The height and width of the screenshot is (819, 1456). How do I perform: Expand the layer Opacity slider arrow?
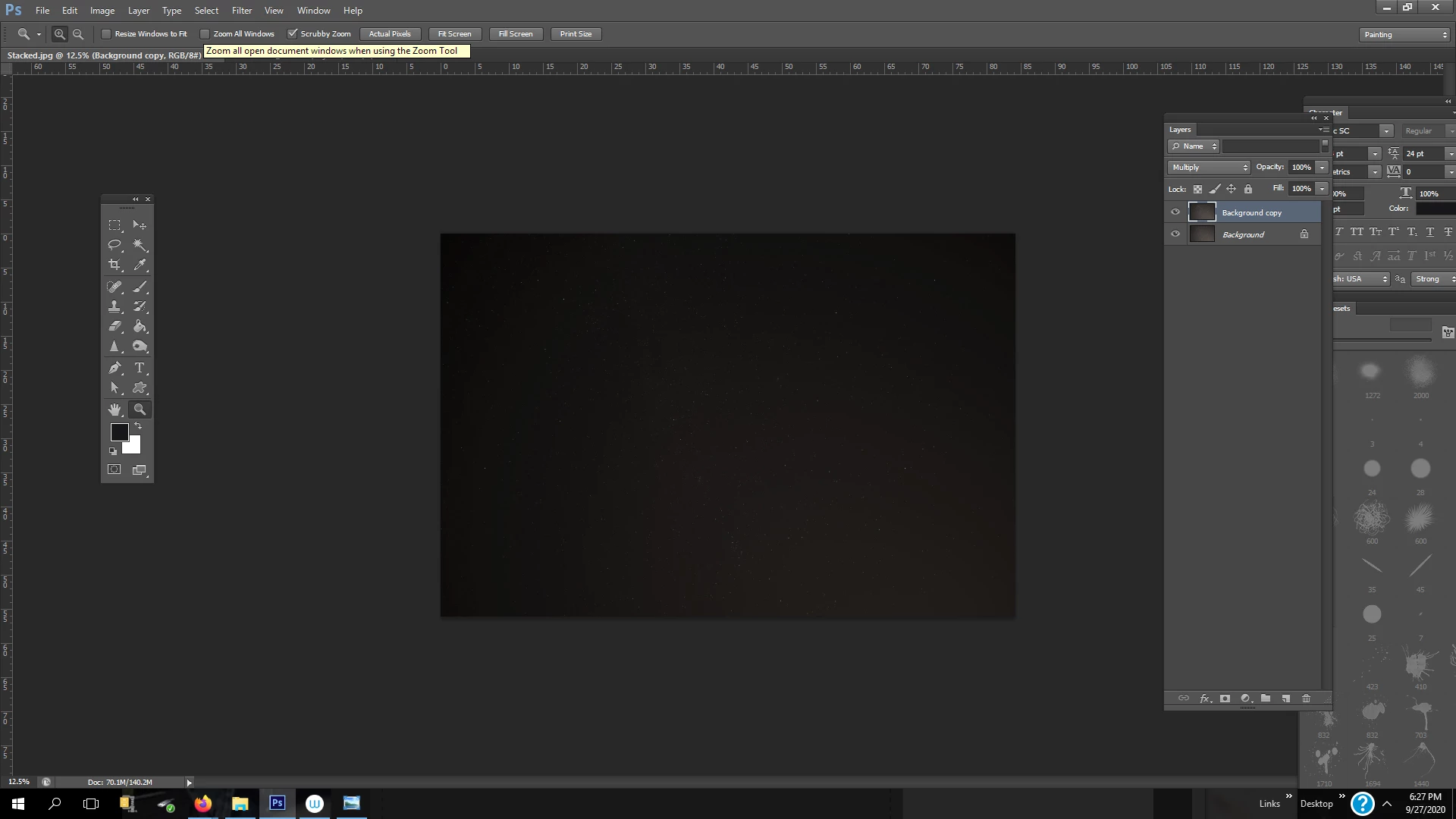point(1322,168)
